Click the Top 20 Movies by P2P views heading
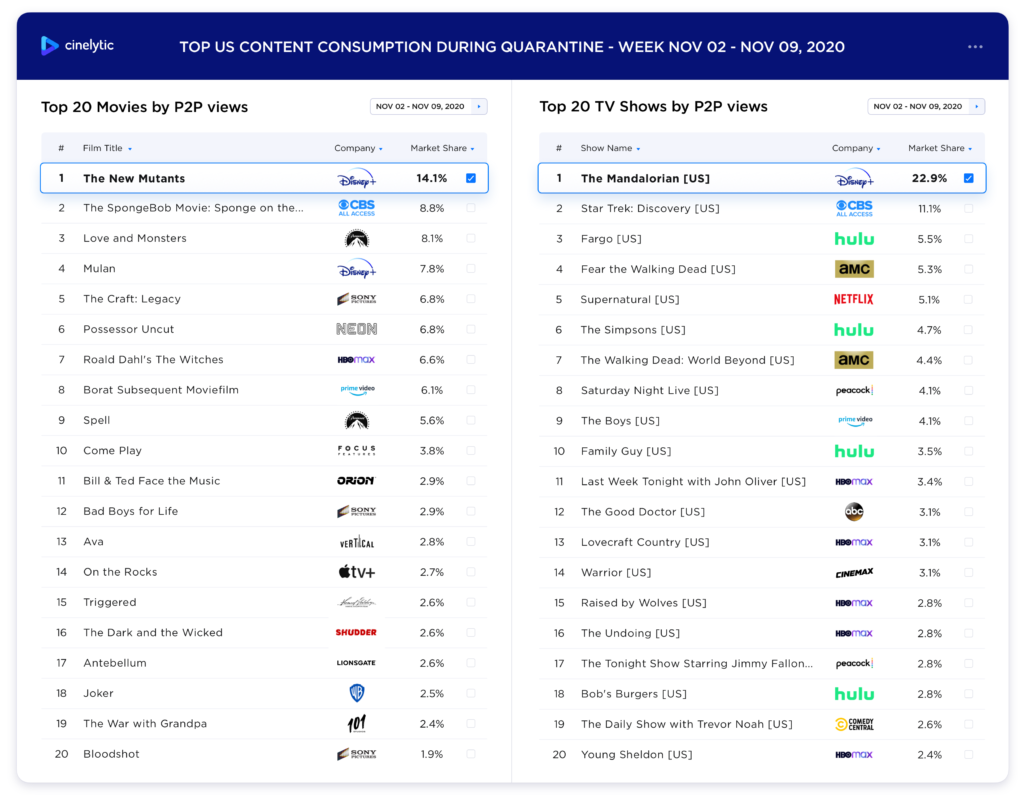The width and height of the screenshot is (1024, 795). coord(144,107)
